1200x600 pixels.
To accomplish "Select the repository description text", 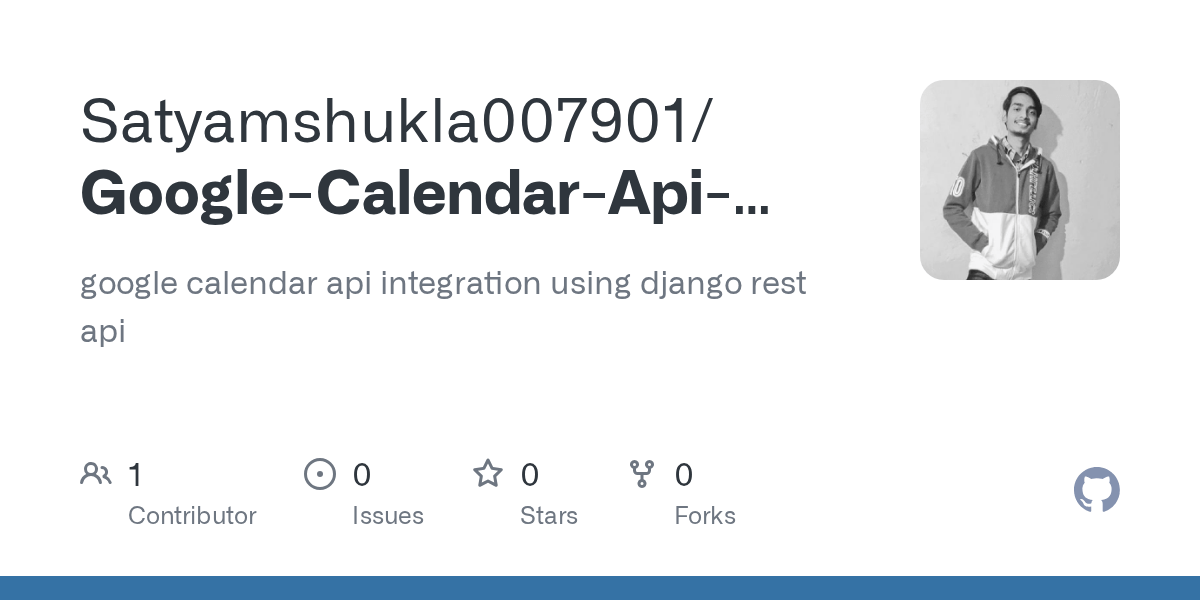I will (x=443, y=307).
